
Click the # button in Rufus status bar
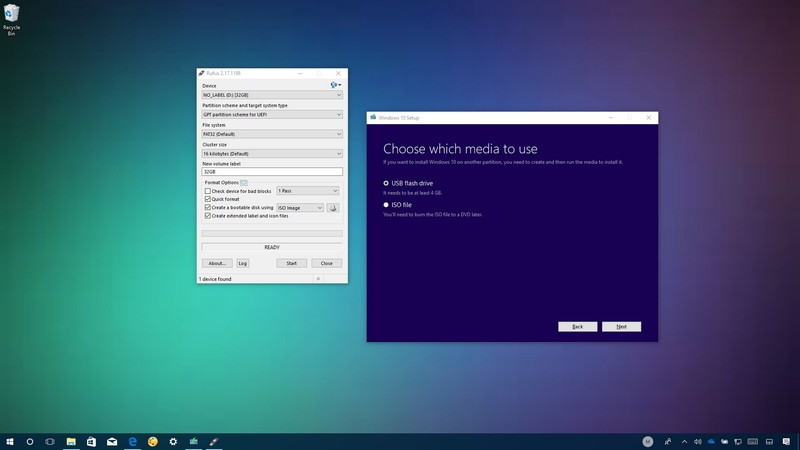pyautogui.click(x=318, y=279)
